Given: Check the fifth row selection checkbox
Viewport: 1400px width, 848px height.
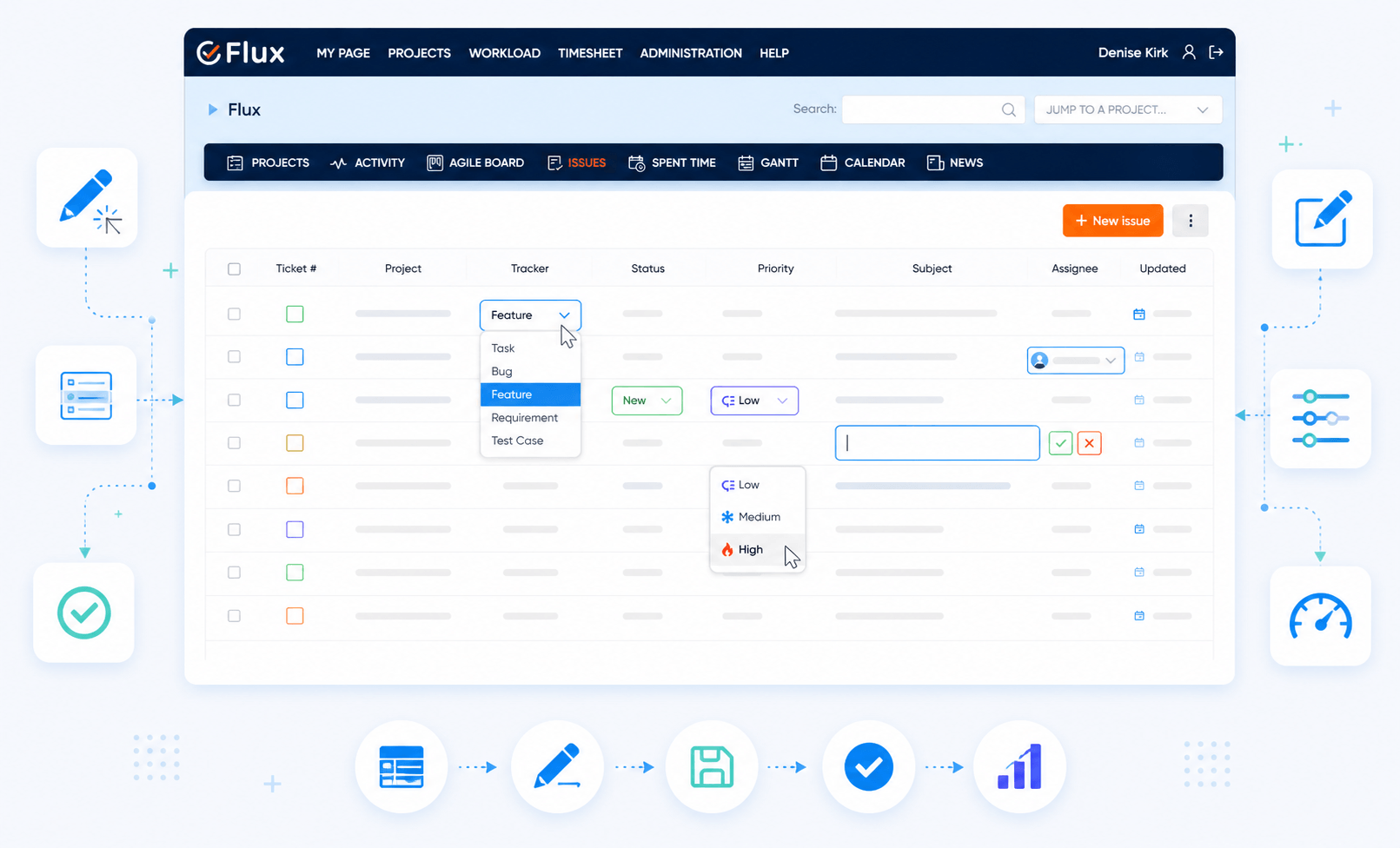Looking at the screenshot, I should 234,486.
